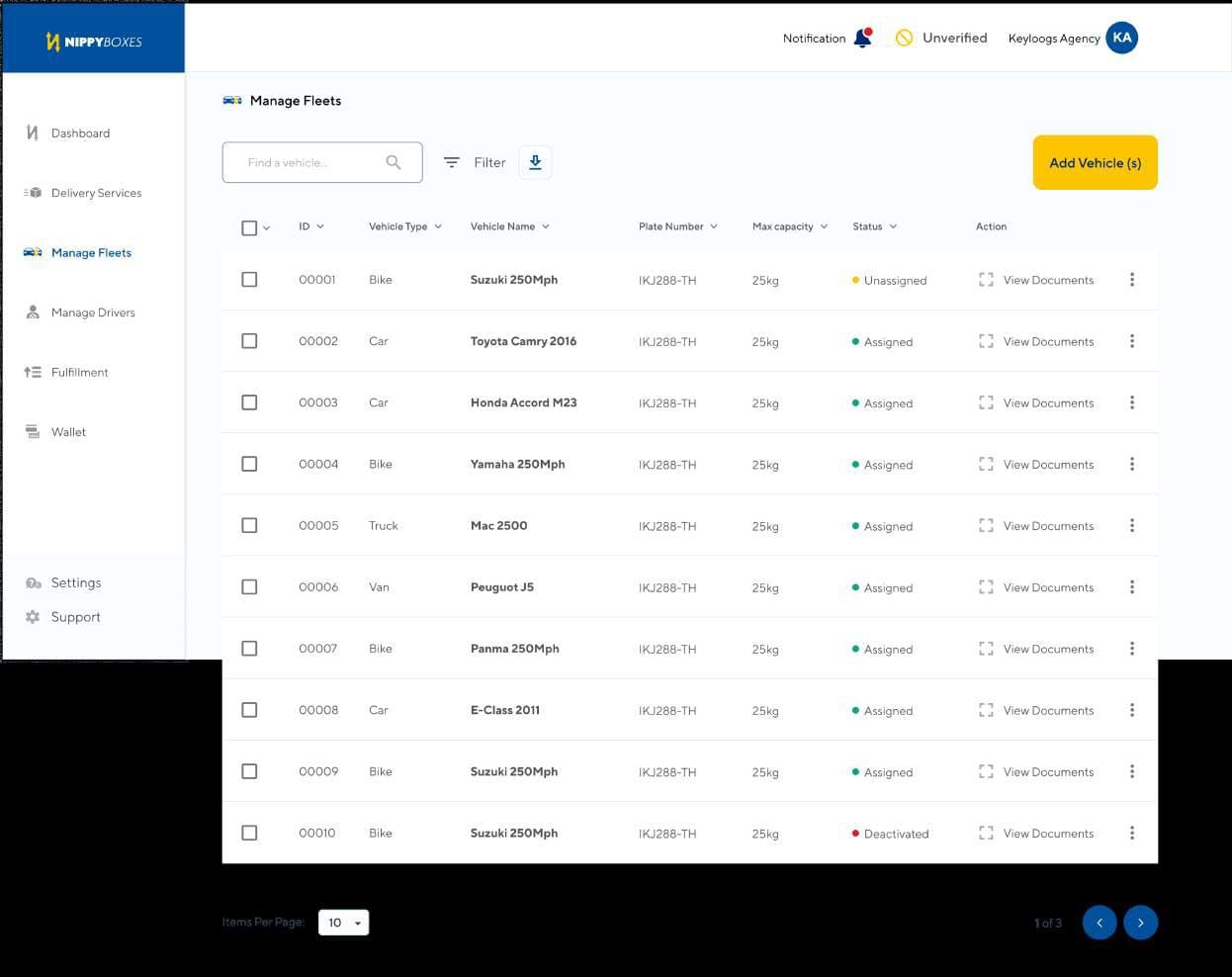Click the search magnifier icon
The image size is (1232, 977).
[x=394, y=162]
